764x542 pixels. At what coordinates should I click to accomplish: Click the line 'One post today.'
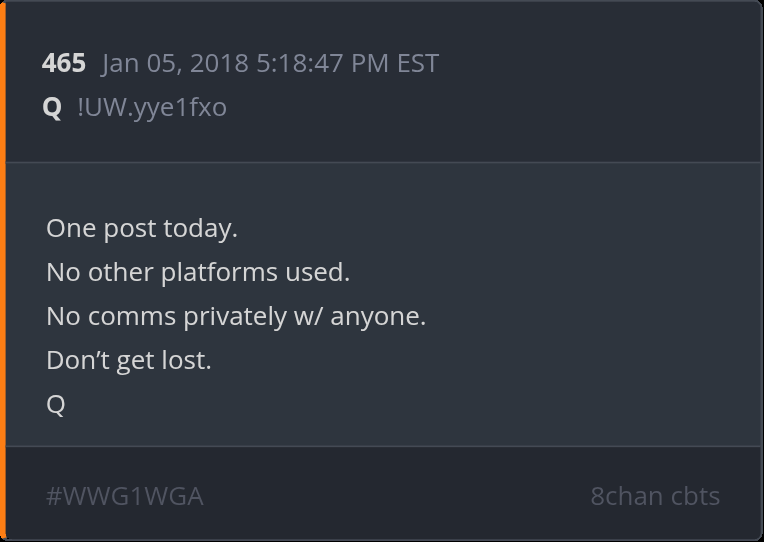pyautogui.click(x=142, y=228)
